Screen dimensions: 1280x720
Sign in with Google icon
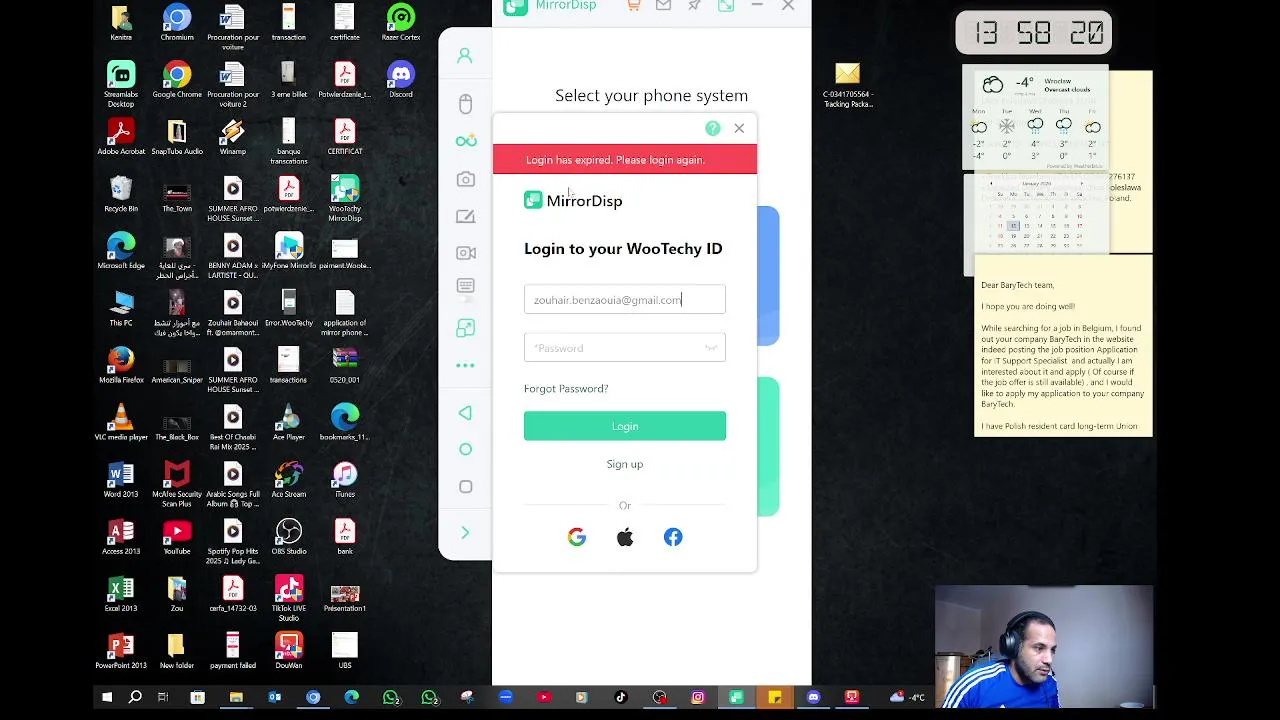point(577,537)
